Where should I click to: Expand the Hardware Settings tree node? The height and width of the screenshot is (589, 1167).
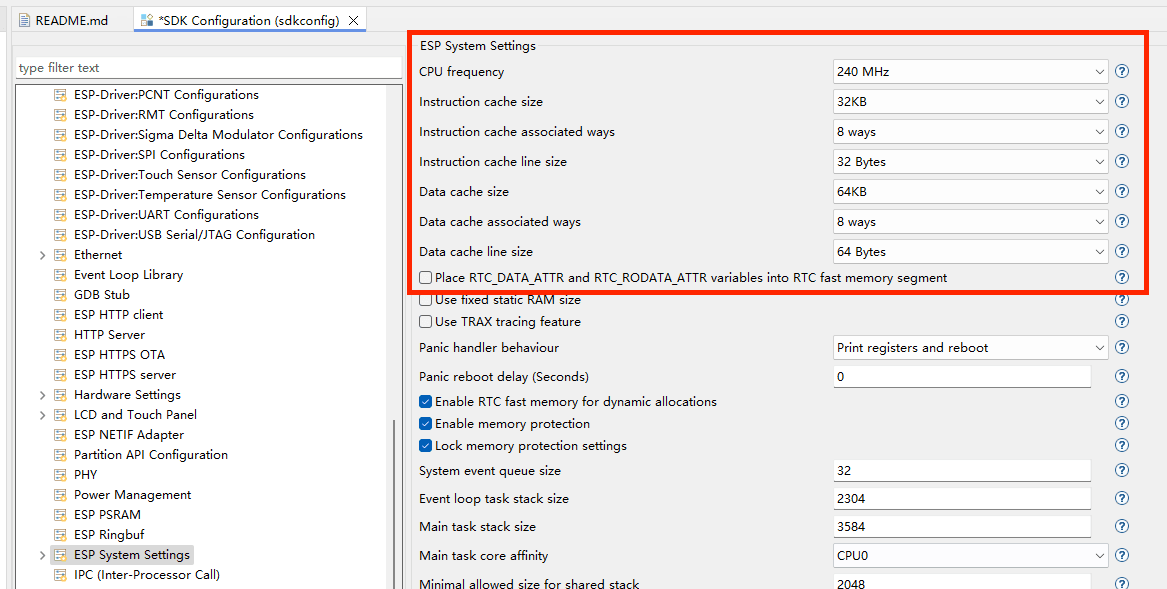(42, 395)
